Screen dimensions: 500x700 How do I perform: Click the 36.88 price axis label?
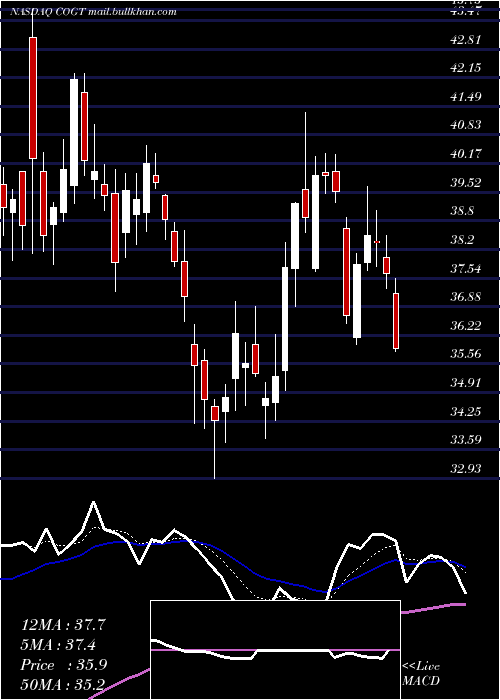466,297
